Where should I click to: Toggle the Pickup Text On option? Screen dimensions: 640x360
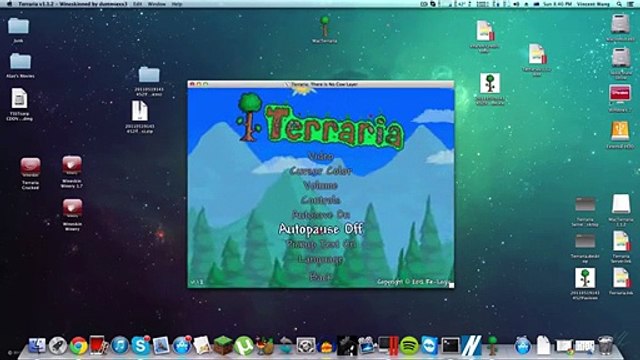coord(321,244)
